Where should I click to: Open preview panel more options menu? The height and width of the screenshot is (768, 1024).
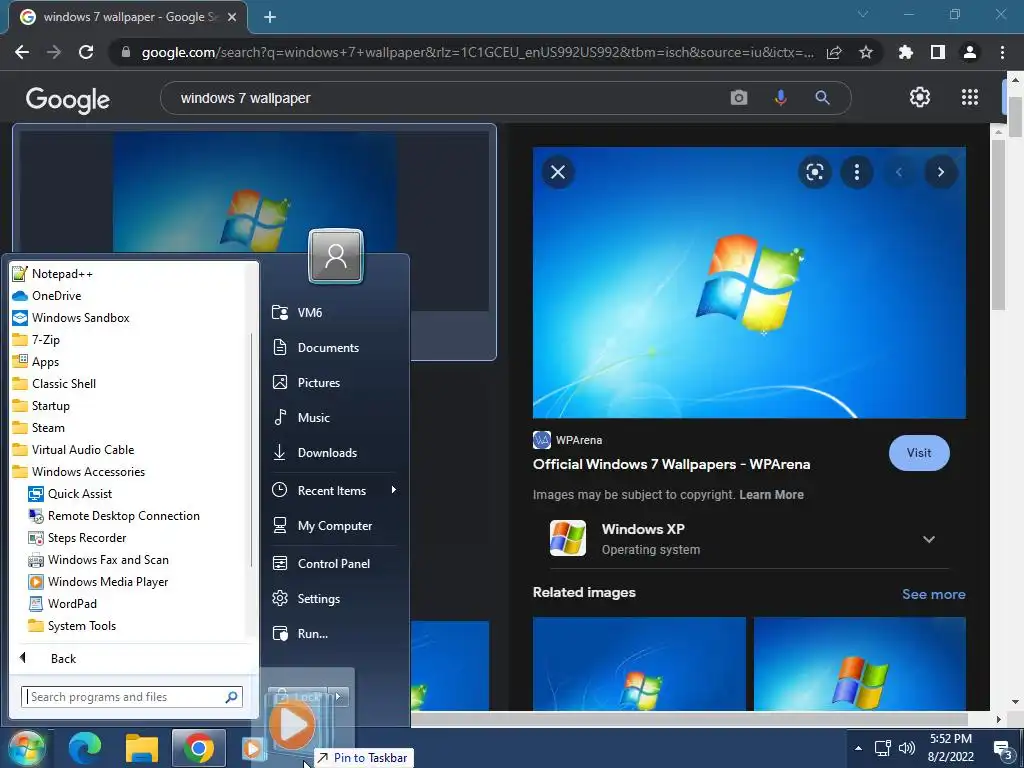857,172
